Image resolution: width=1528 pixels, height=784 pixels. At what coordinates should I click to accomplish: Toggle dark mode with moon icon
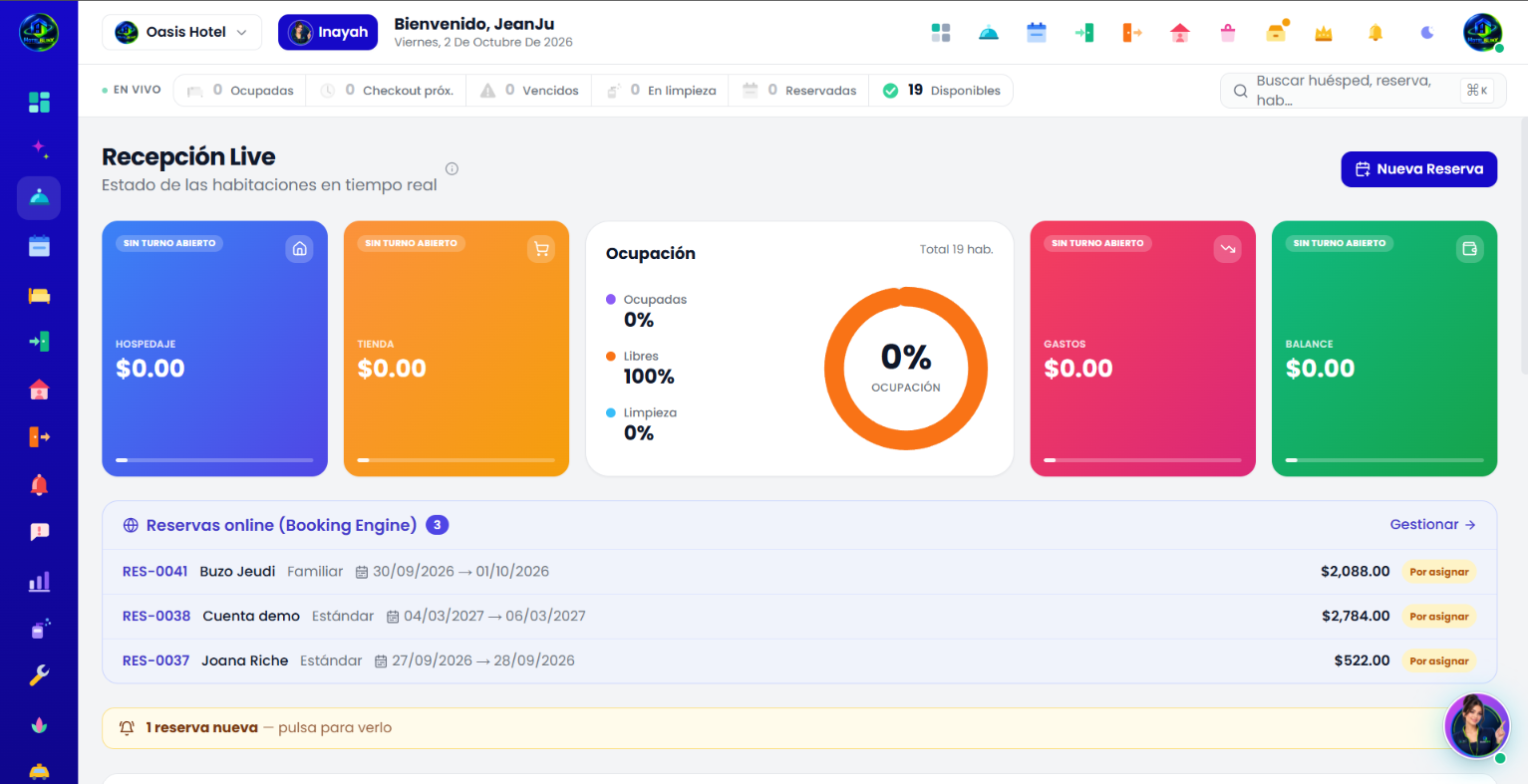coord(1427,33)
